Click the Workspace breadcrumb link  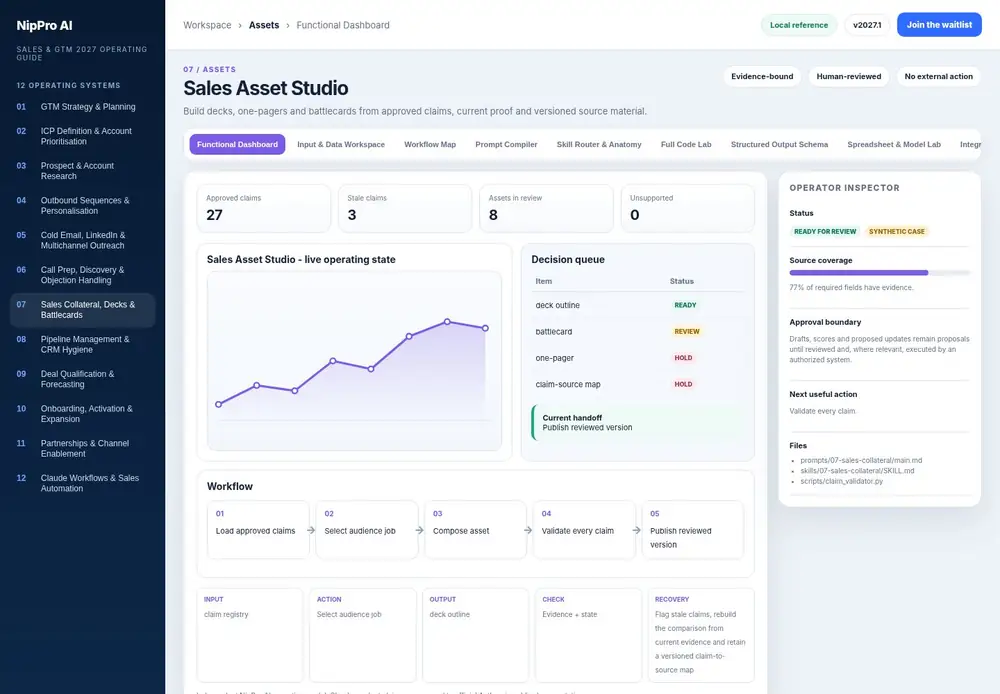(207, 25)
